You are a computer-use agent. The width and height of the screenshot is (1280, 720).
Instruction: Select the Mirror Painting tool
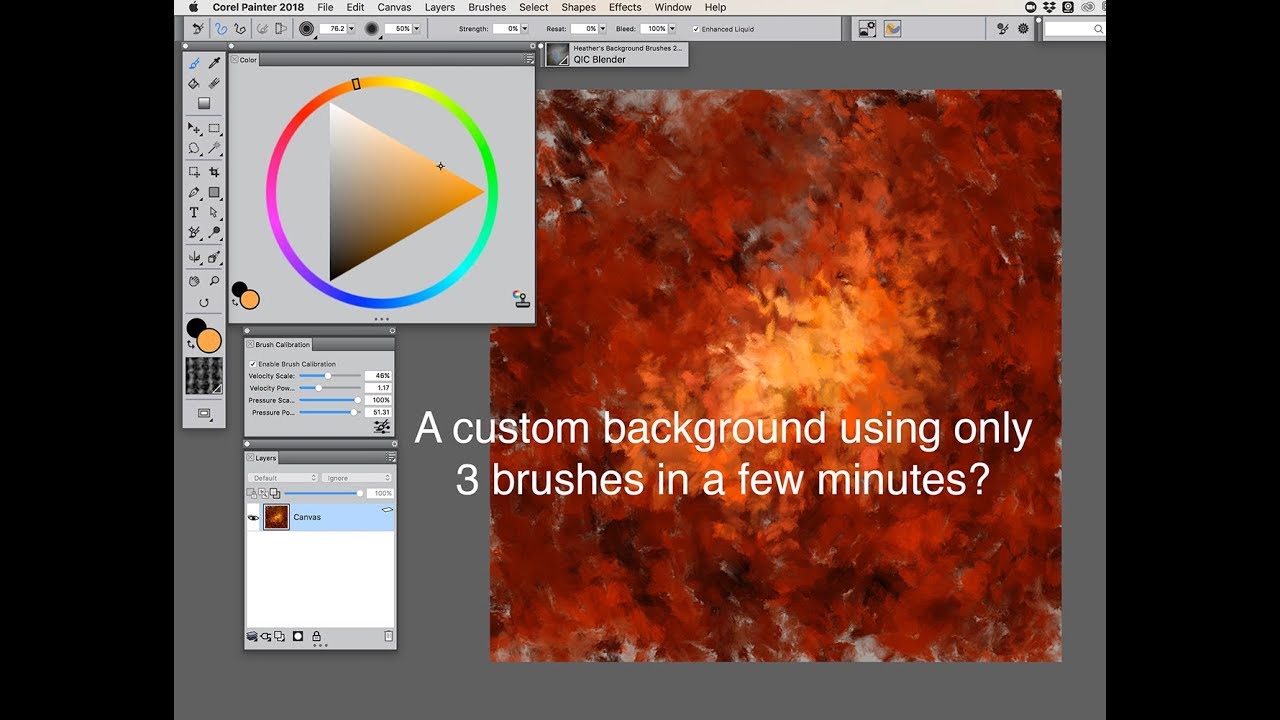194,257
